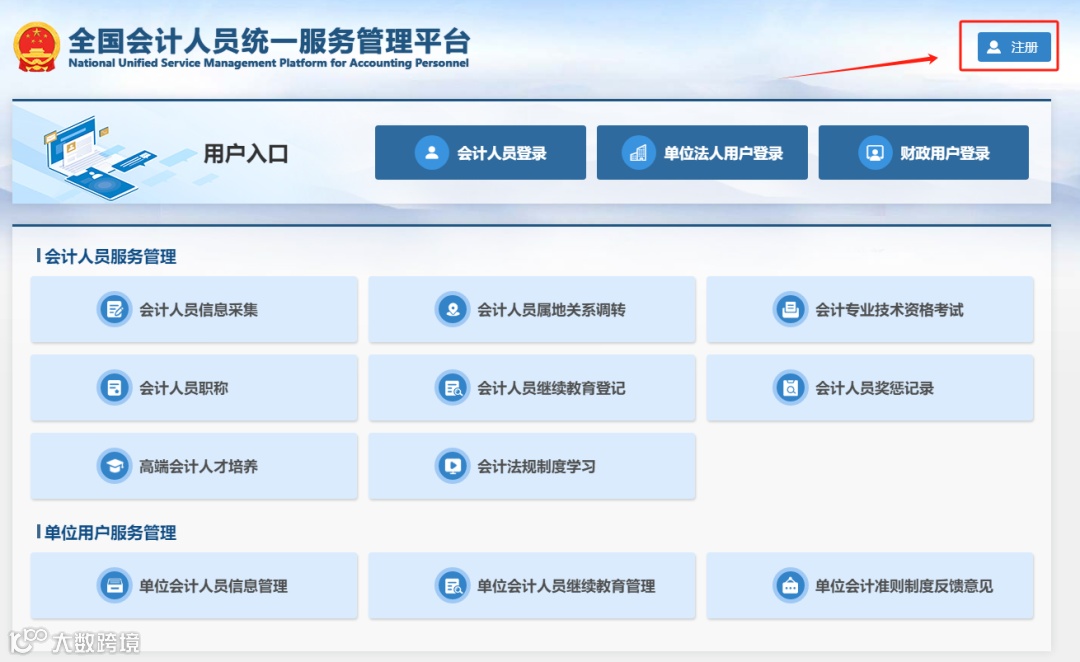Open 单位法人用户登录 login entry
The image size is (1080, 662).
click(702, 152)
